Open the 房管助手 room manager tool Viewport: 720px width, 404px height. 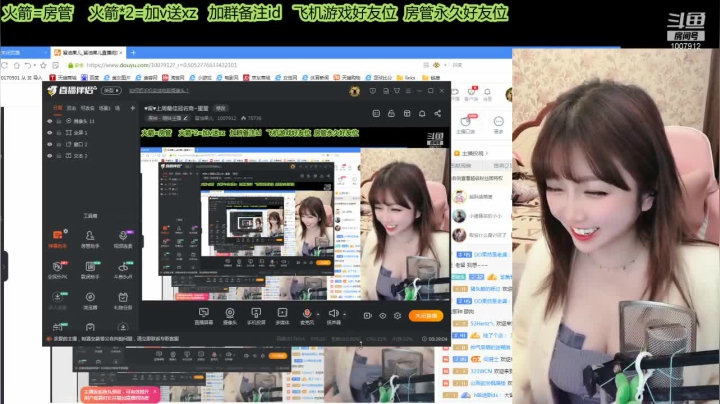coord(90,239)
